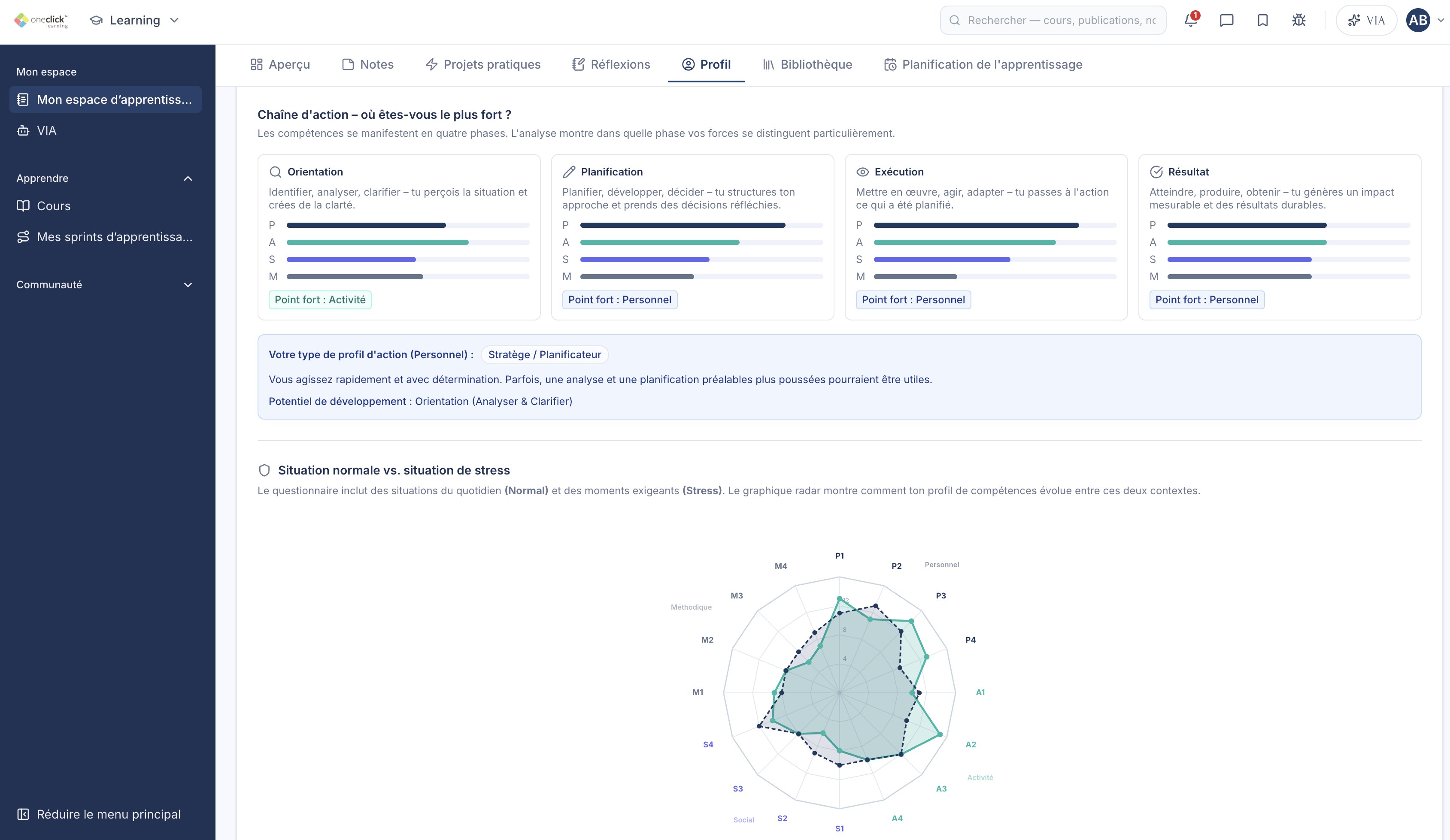Click the Orientation magnifier icon
The width and height of the screenshot is (1450, 840).
(x=275, y=172)
